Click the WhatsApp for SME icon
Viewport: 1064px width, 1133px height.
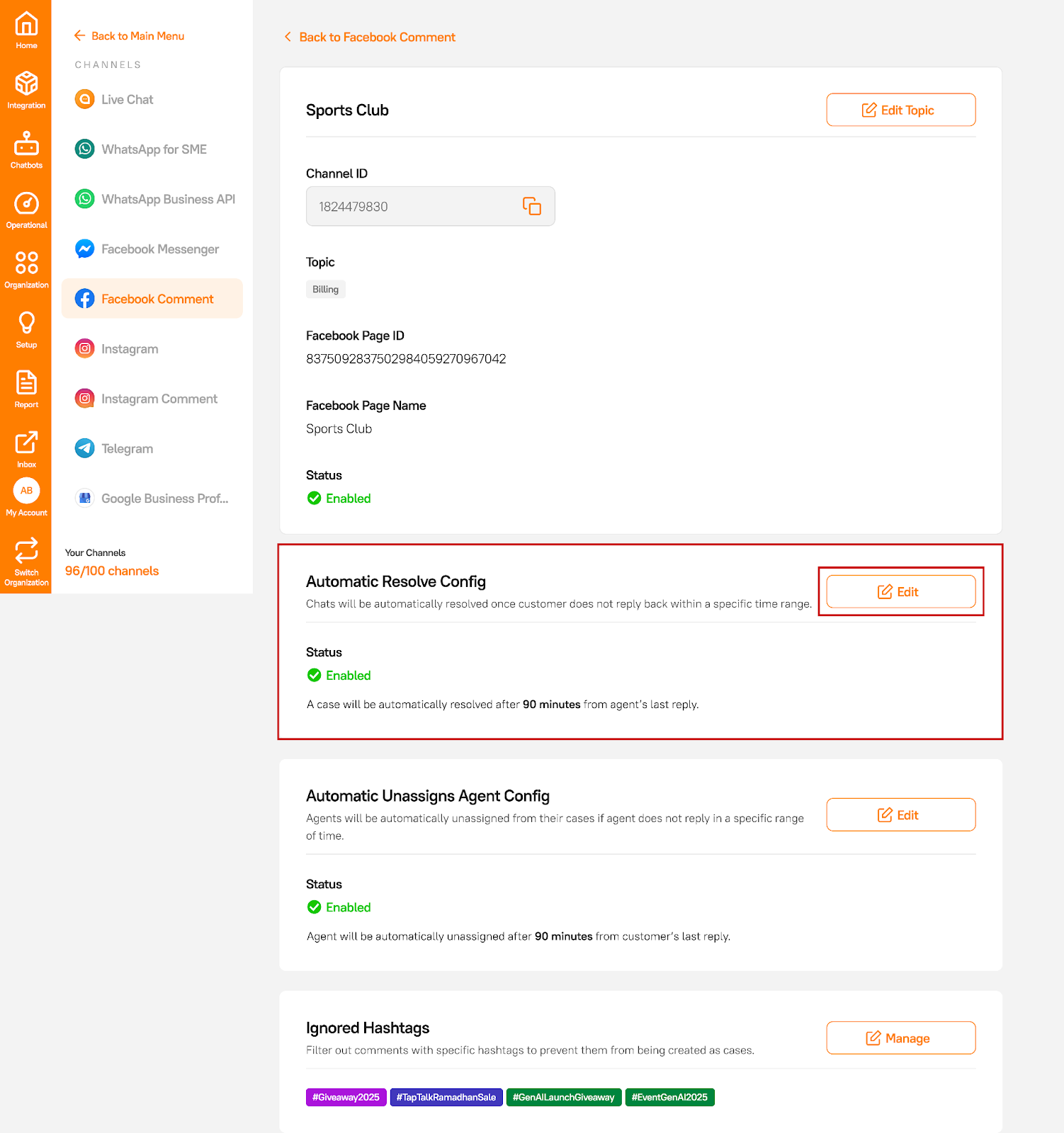tap(85, 149)
